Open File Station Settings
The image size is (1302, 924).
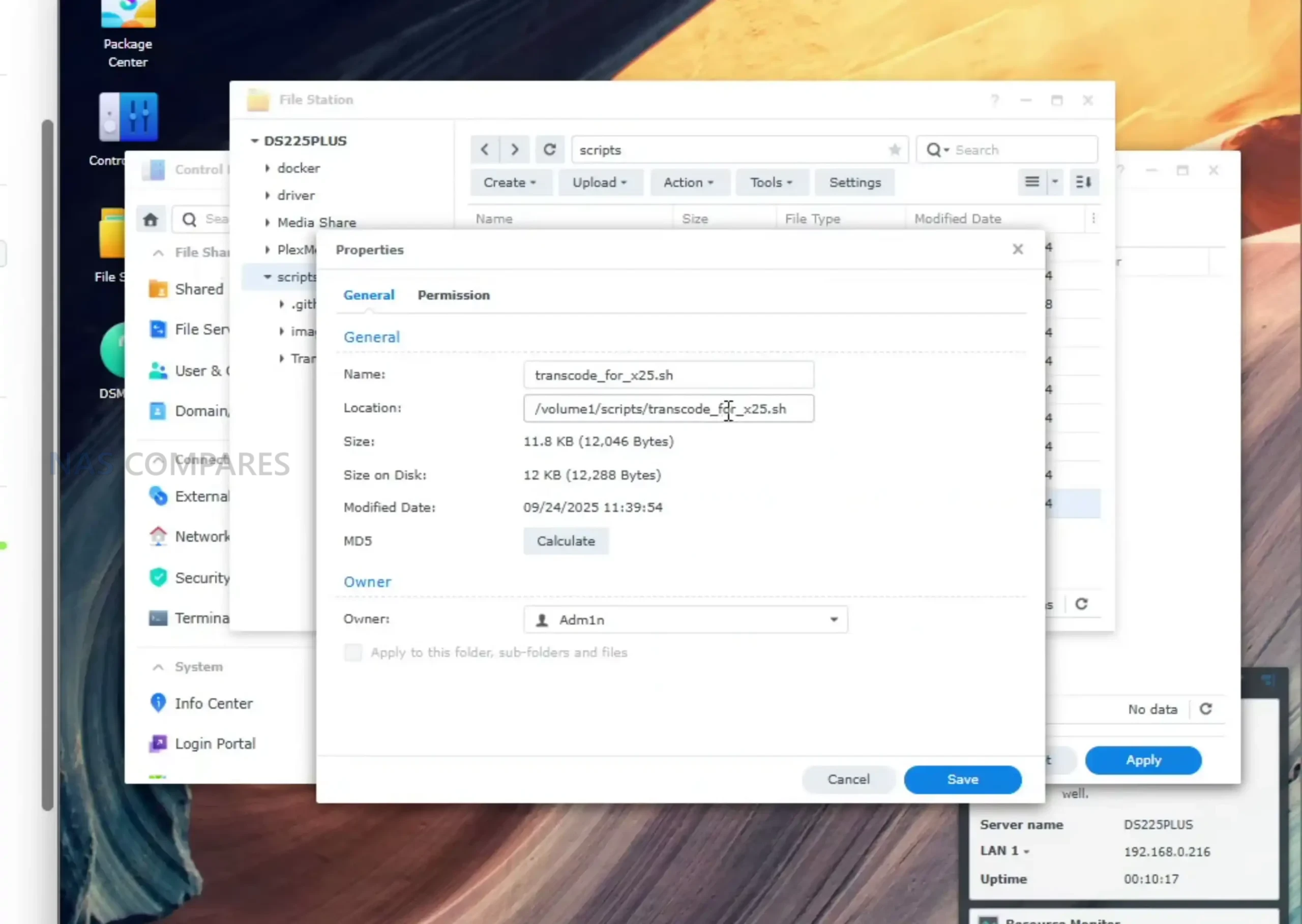(855, 182)
